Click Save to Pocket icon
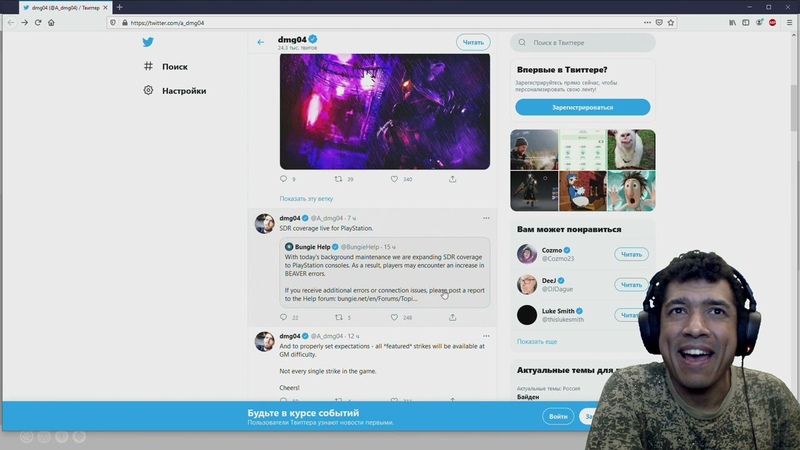The image size is (800, 450). pyautogui.click(x=659, y=22)
